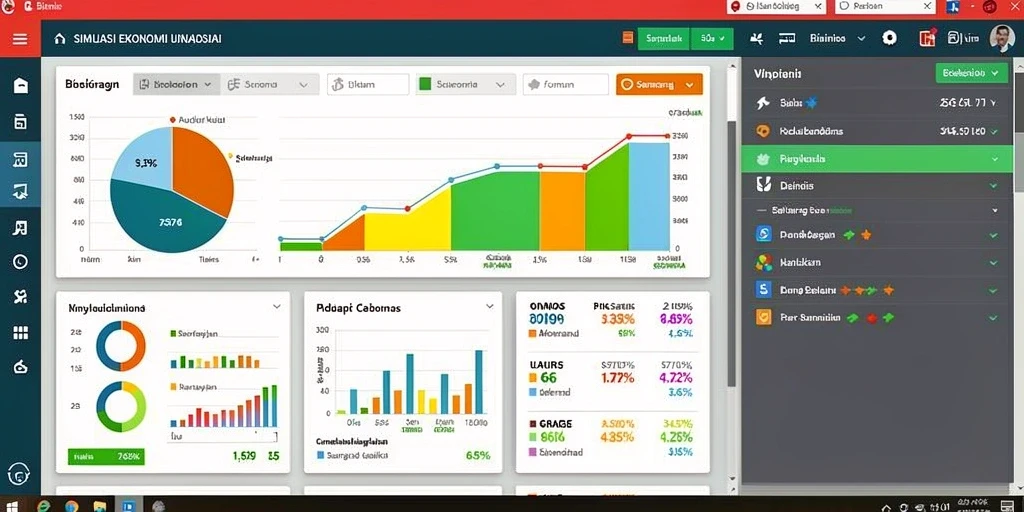Click the green progress bar in the bottom-left card
Viewport: 1024px width, 512px height.
click(106, 456)
